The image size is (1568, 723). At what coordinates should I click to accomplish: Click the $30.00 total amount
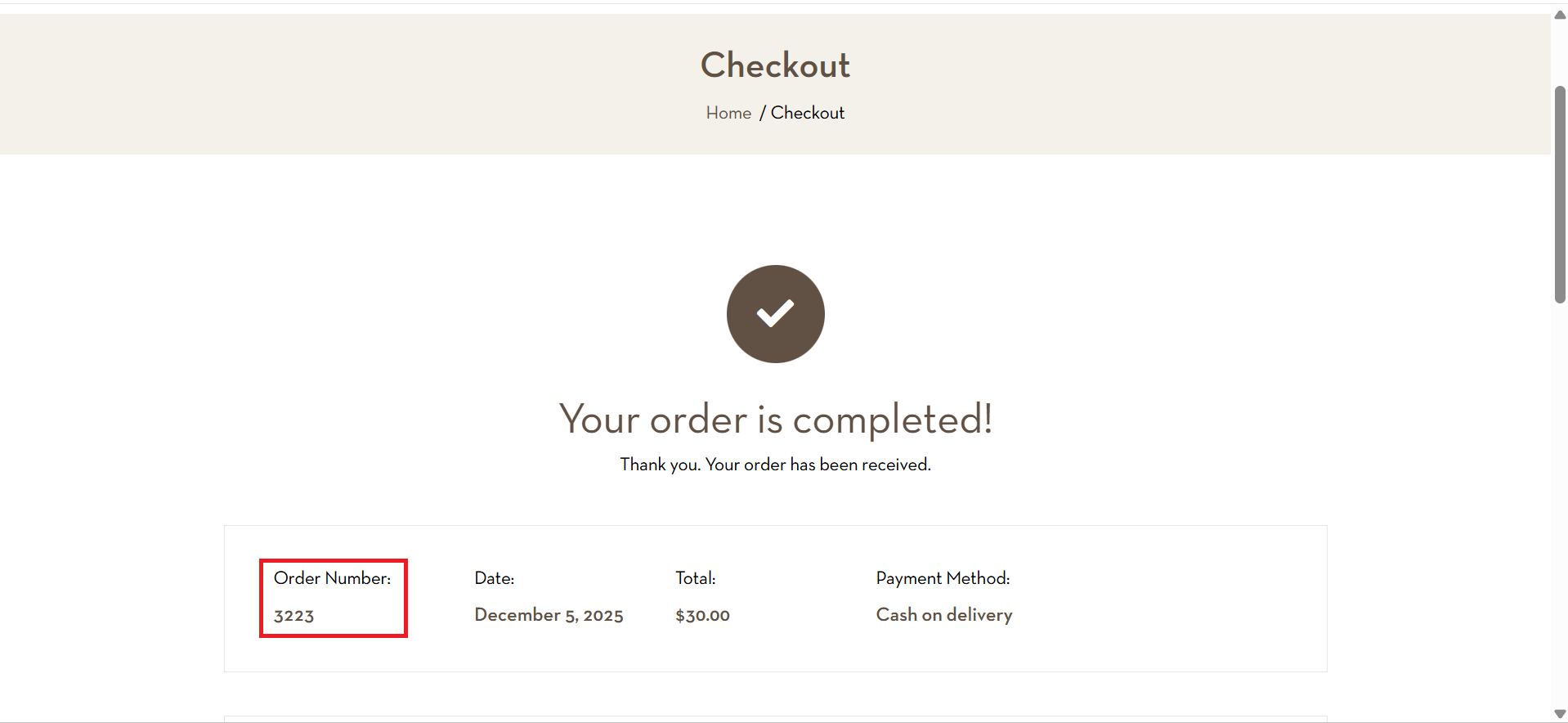[x=702, y=615]
